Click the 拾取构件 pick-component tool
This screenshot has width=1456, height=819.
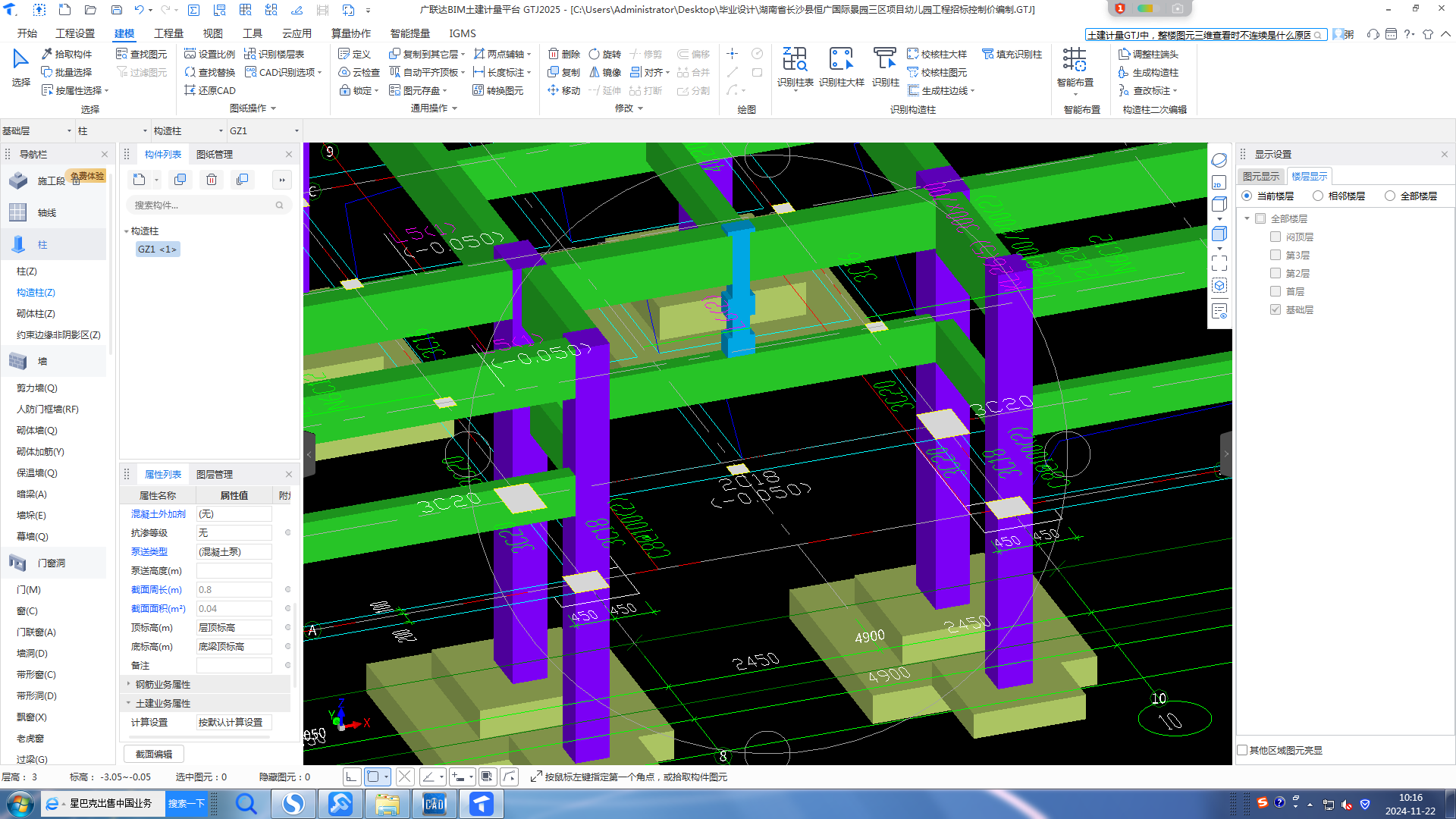coord(67,54)
